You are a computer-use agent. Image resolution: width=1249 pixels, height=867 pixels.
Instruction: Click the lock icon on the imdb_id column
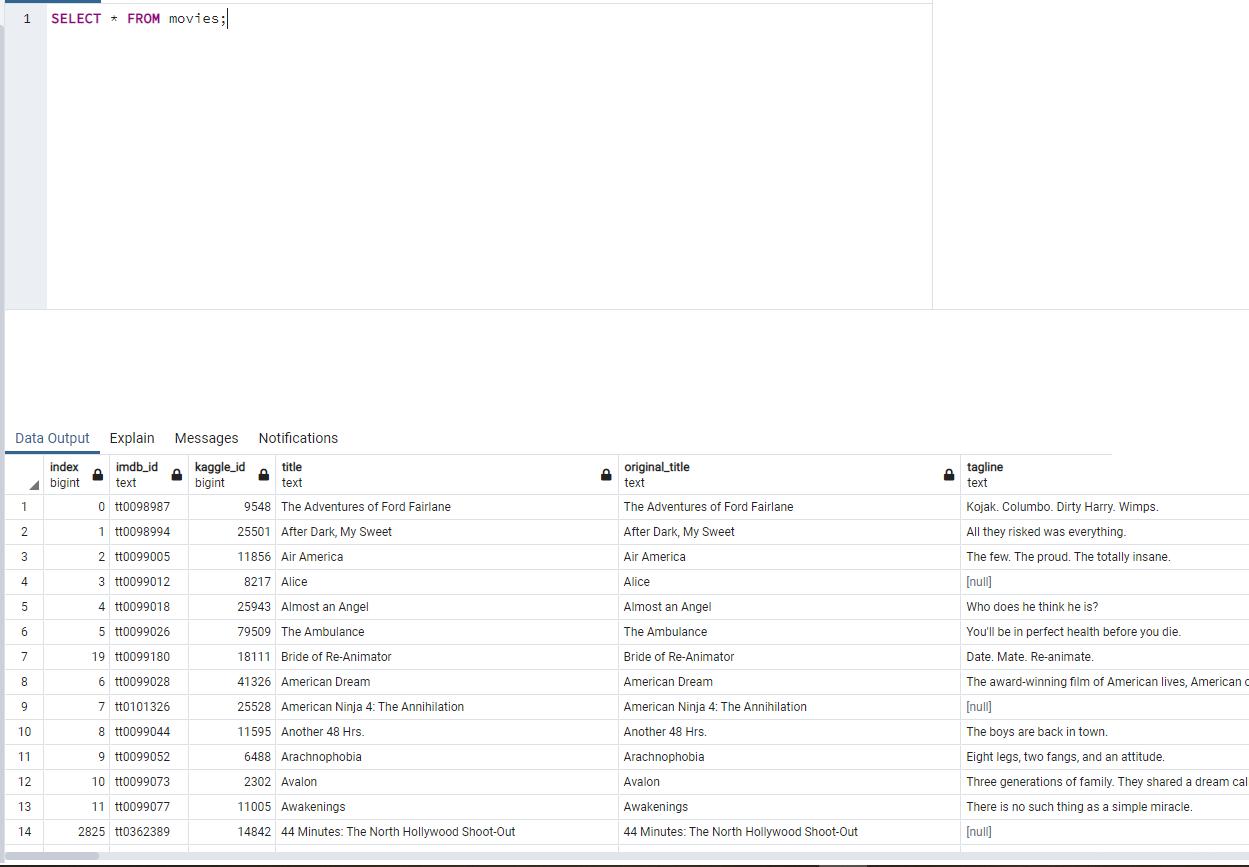pyautogui.click(x=175, y=474)
